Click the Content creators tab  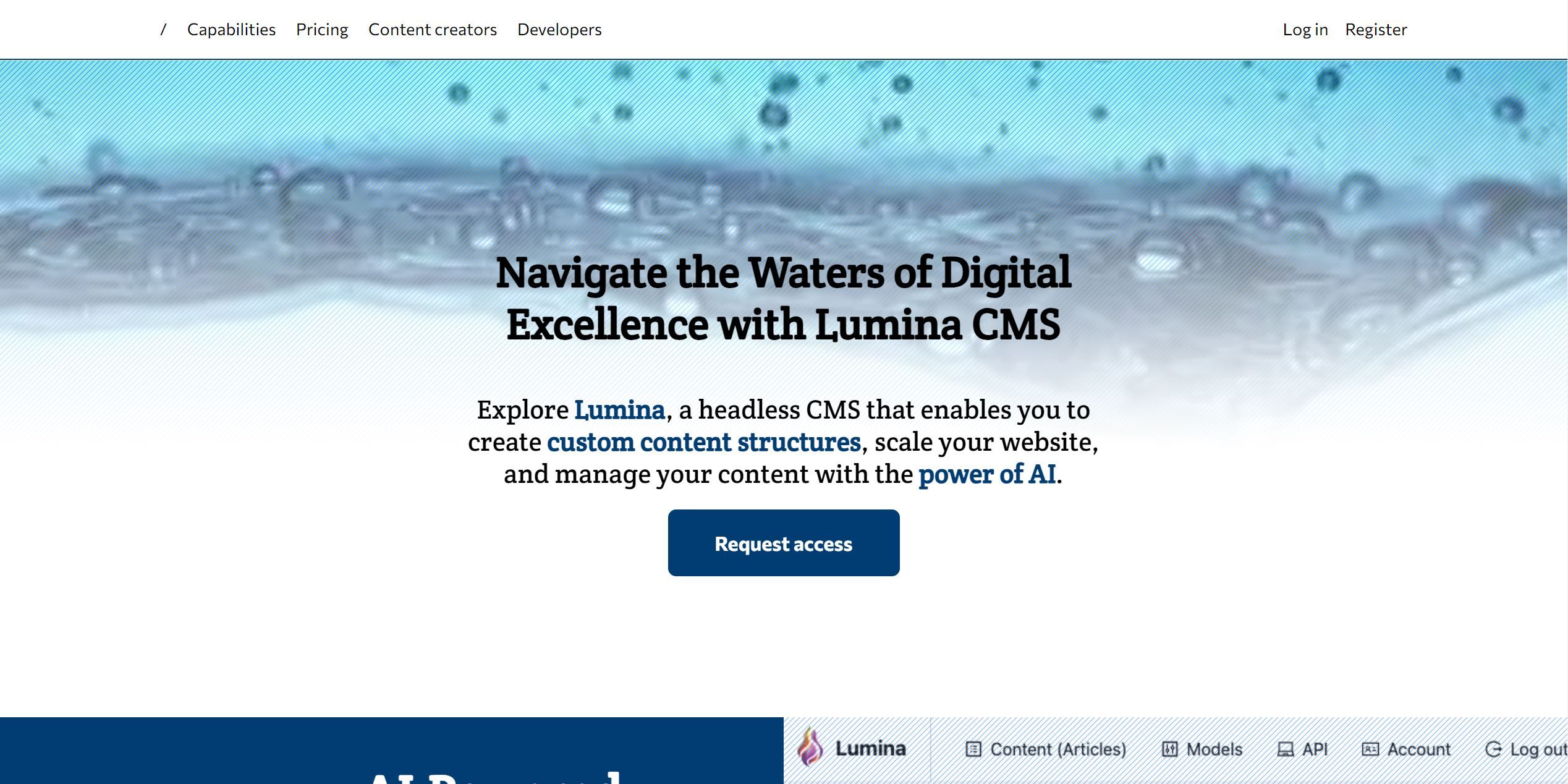432,28
